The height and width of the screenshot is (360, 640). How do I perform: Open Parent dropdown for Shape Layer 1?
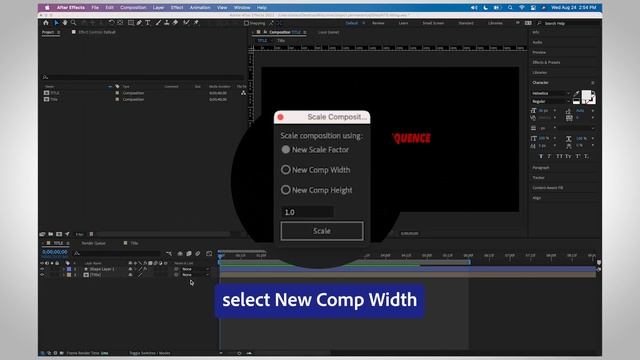[x=195, y=269]
